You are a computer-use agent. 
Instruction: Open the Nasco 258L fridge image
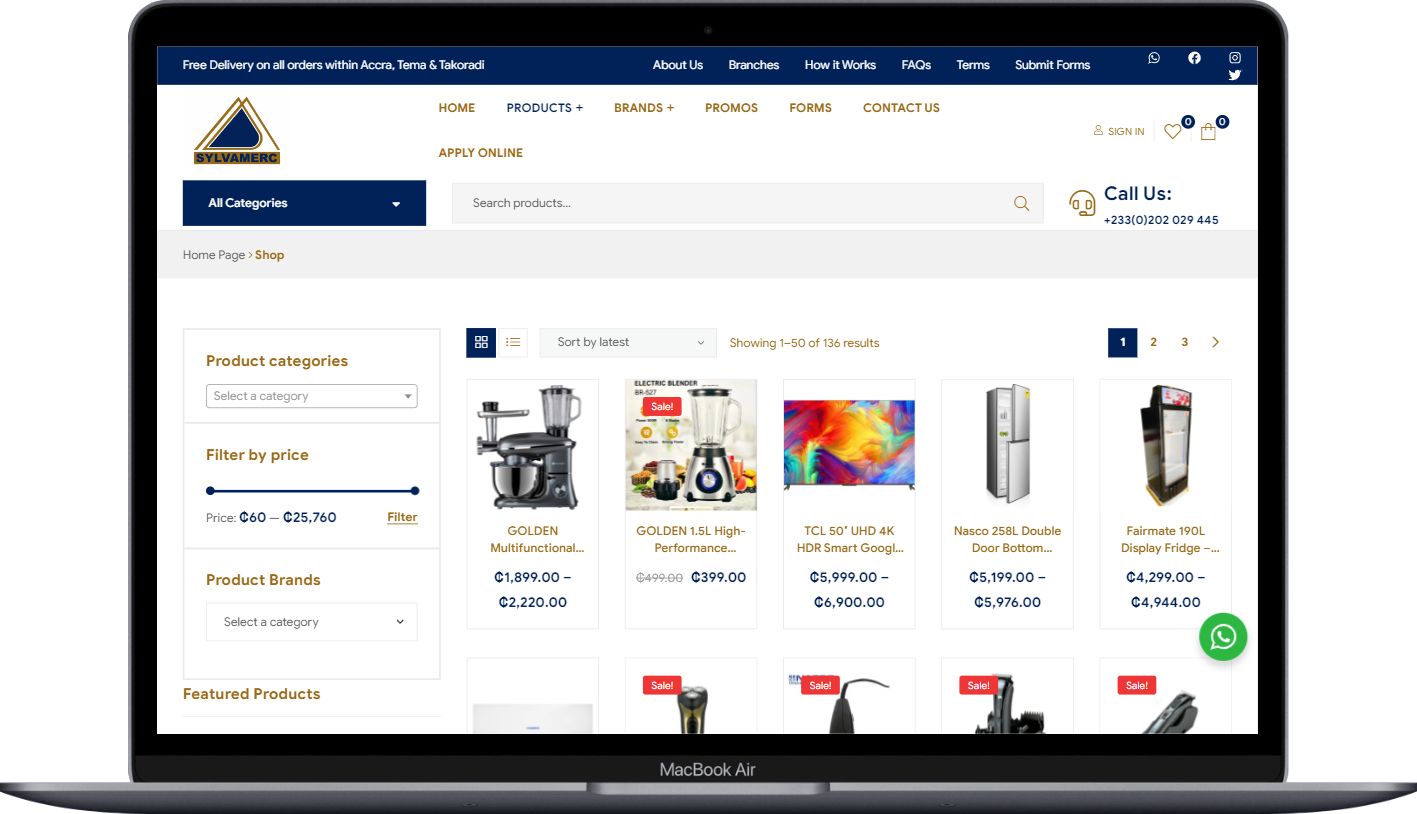click(1007, 445)
